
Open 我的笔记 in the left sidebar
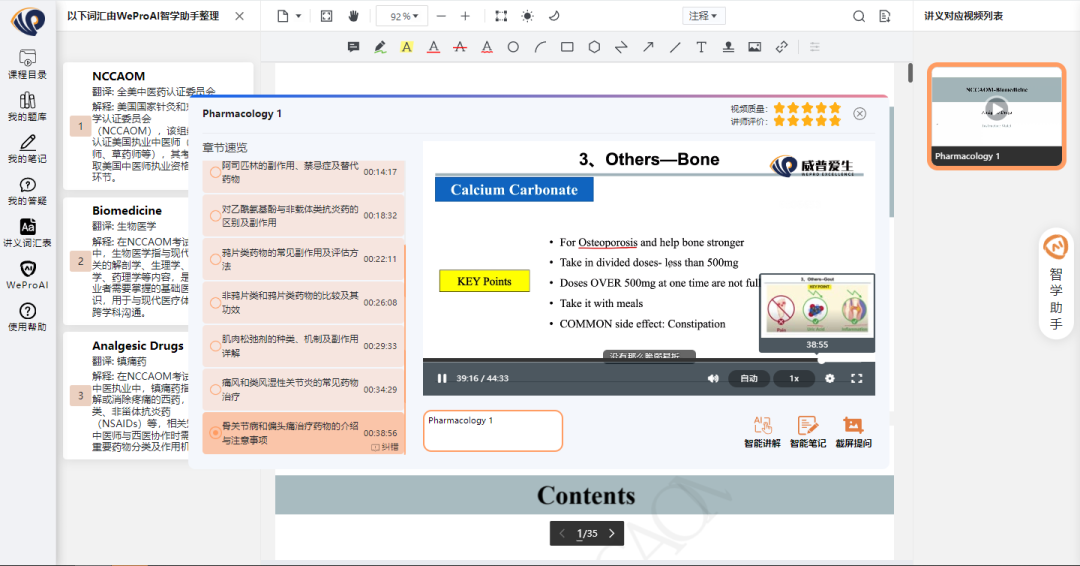(x=27, y=148)
